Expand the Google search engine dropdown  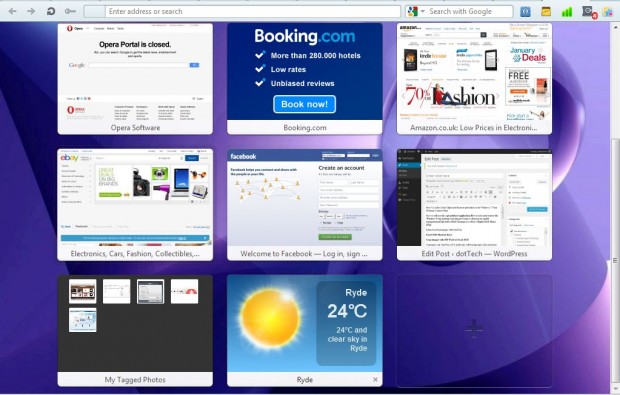click(x=422, y=11)
